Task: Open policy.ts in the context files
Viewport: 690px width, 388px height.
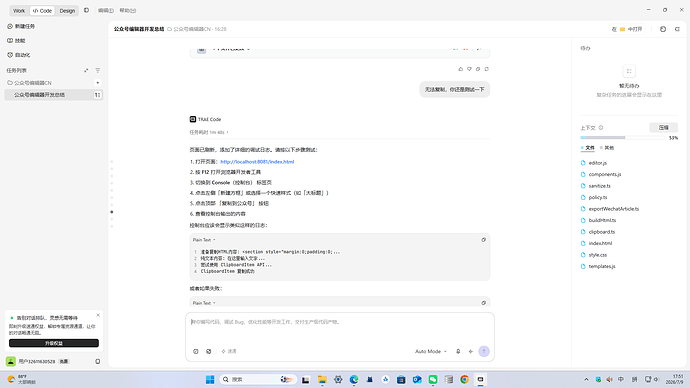Action: (597, 197)
